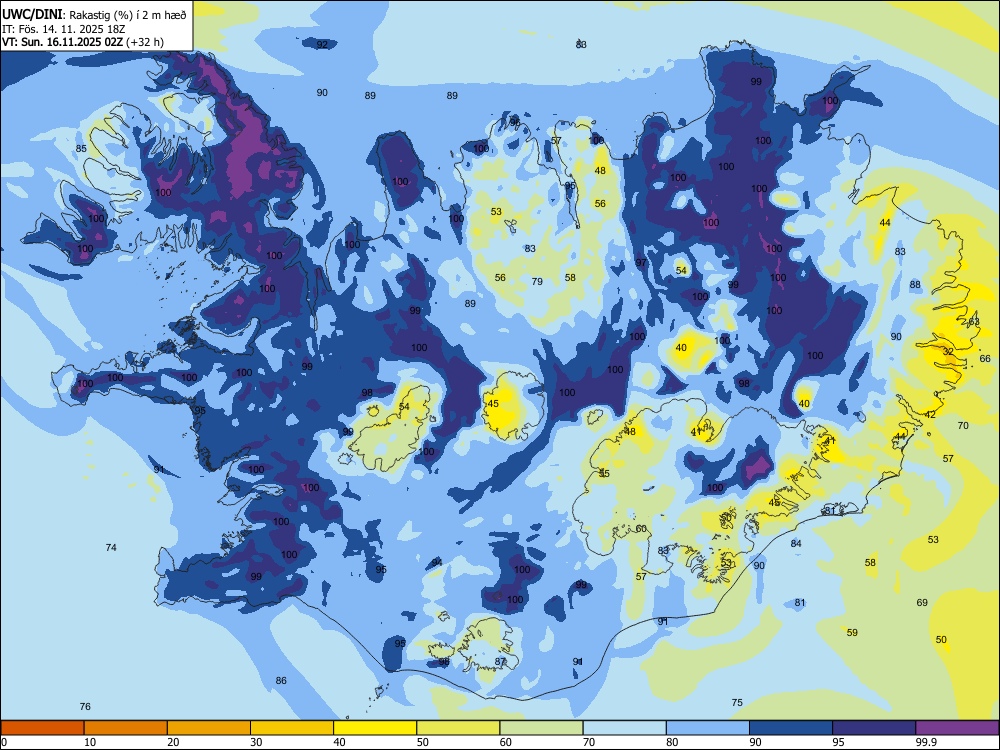Click the value 75 near the bottom right
The height and width of the screenshot is (750, 1000).
[737, 702]
